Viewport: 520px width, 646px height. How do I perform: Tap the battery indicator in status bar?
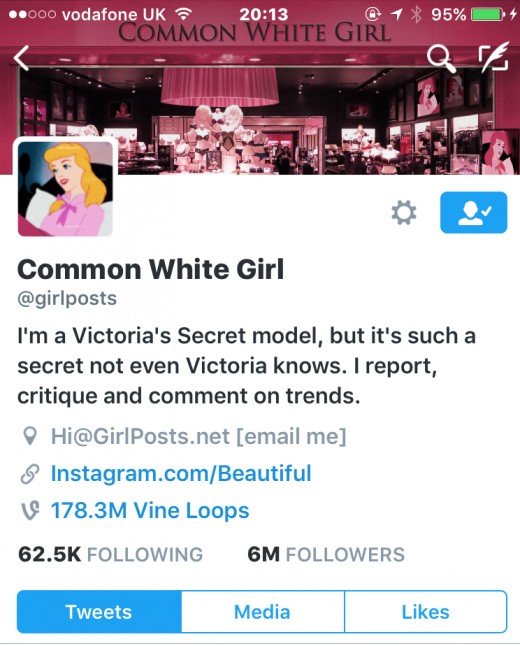(x=488, y=15)
